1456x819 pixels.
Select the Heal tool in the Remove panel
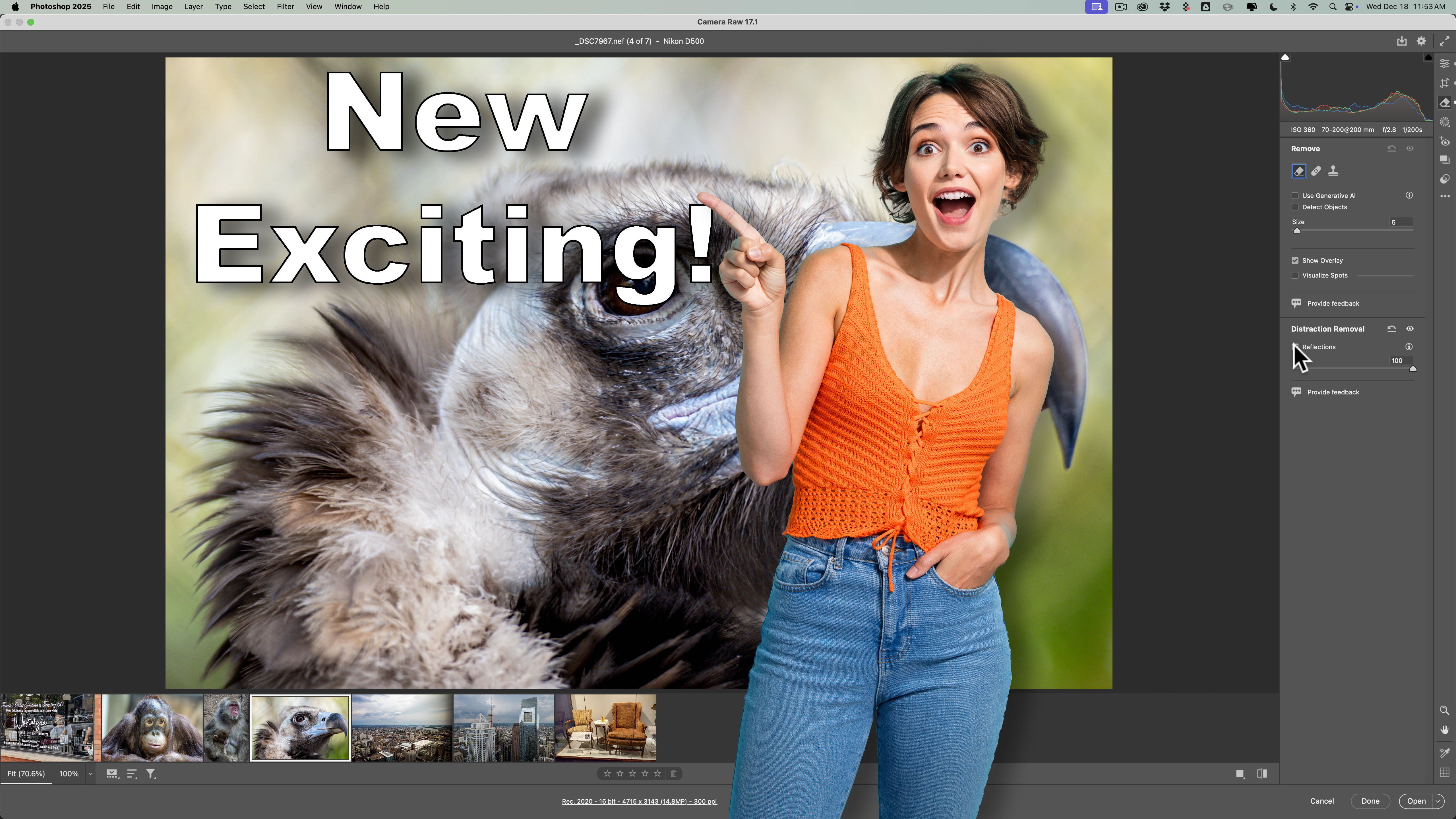[x=1316, y=171]
